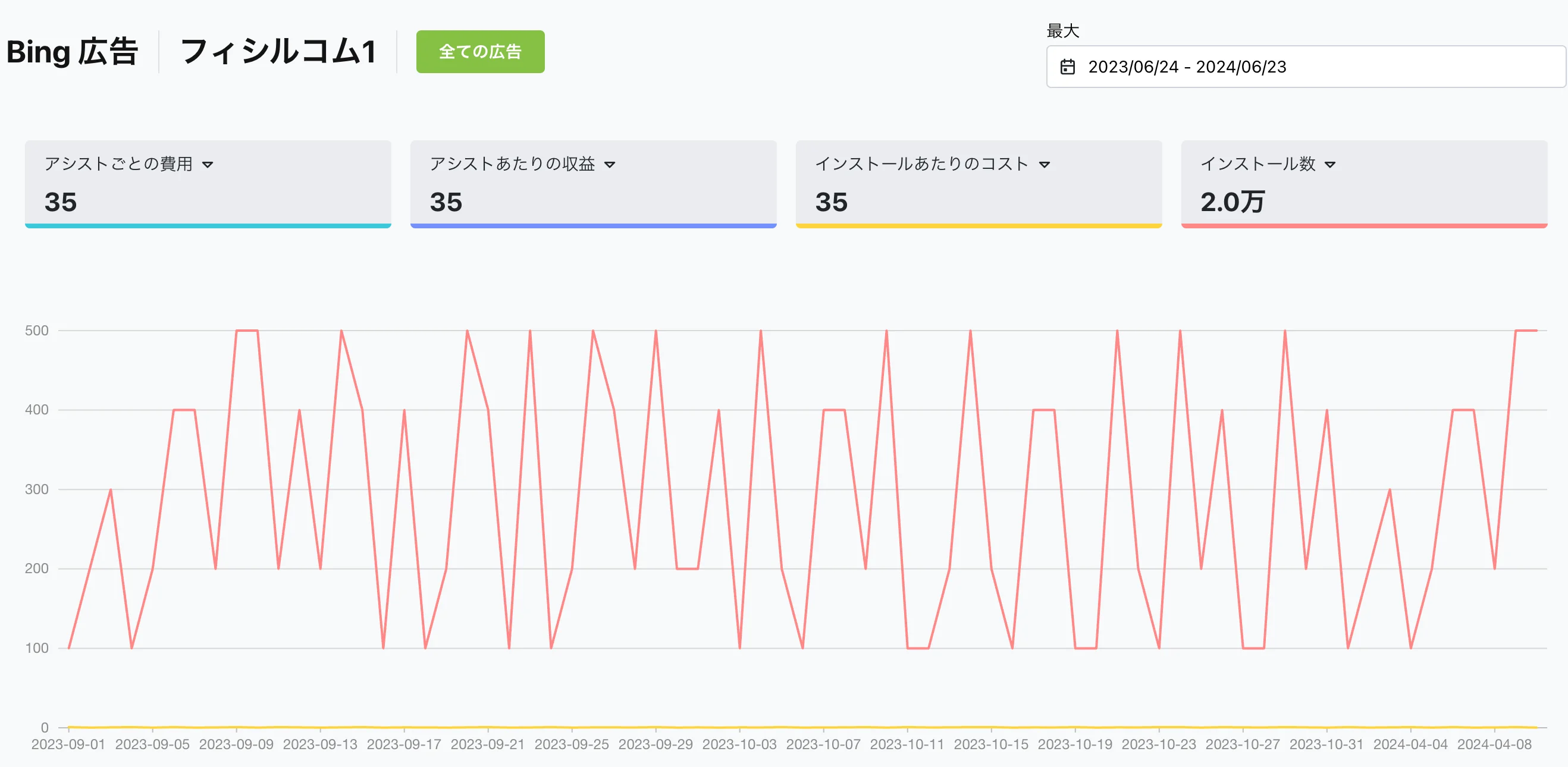Click the cyan color bar under アシストごとの費用

tap(208, 226)
